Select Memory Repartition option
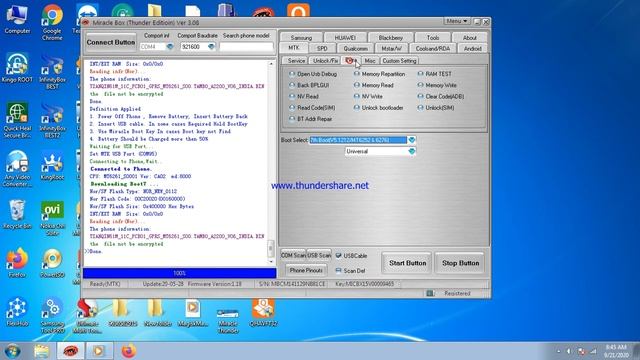Image resolution: width=640 pixels, height=360 pixels. click(380, 74)
